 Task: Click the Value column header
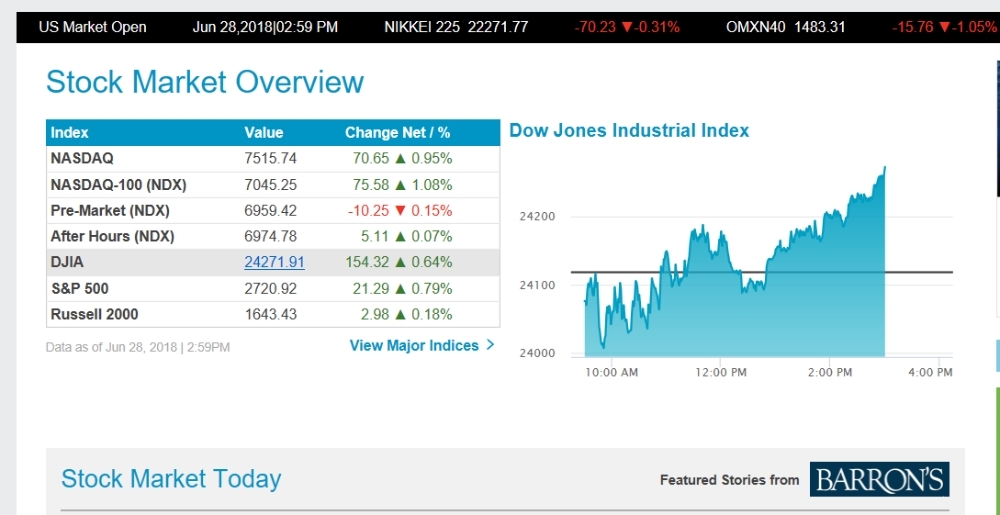click(x=264, y=132)
